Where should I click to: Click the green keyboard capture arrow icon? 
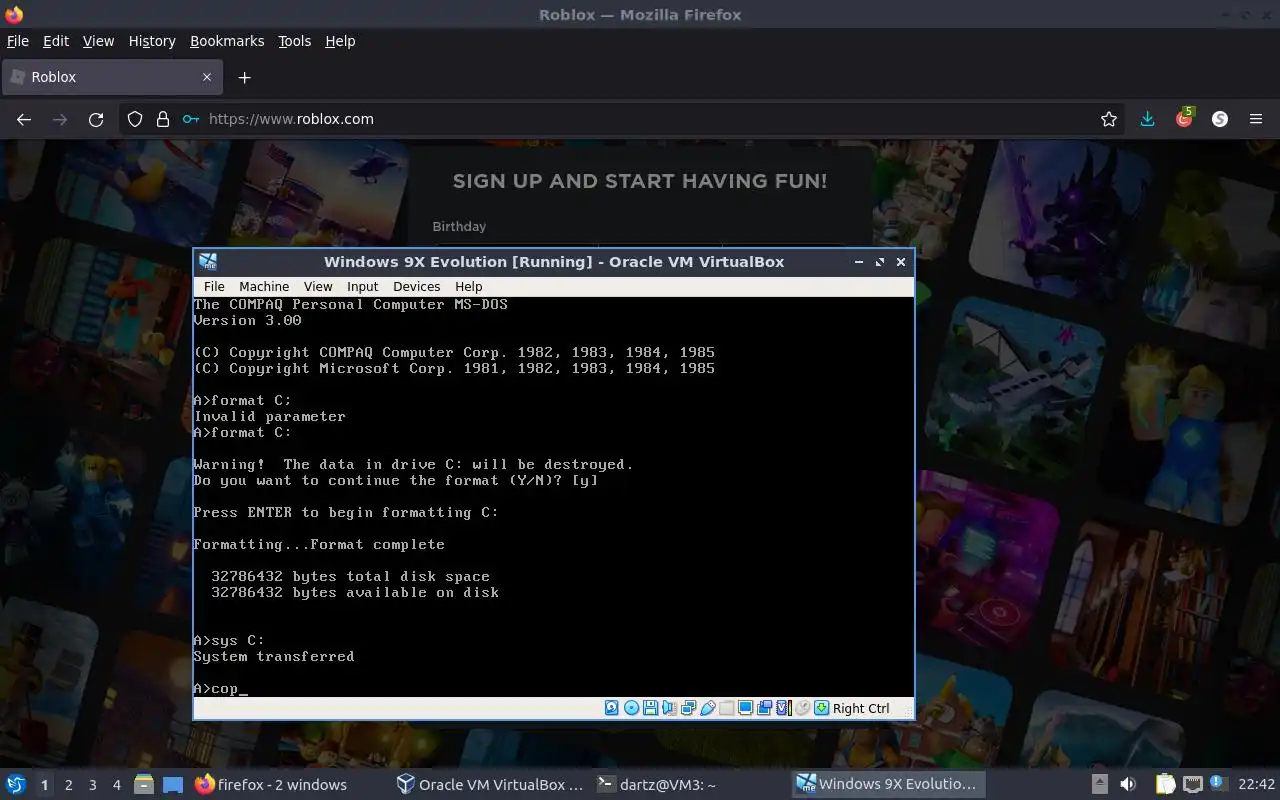pyautogui.click(x=822, y=708)
